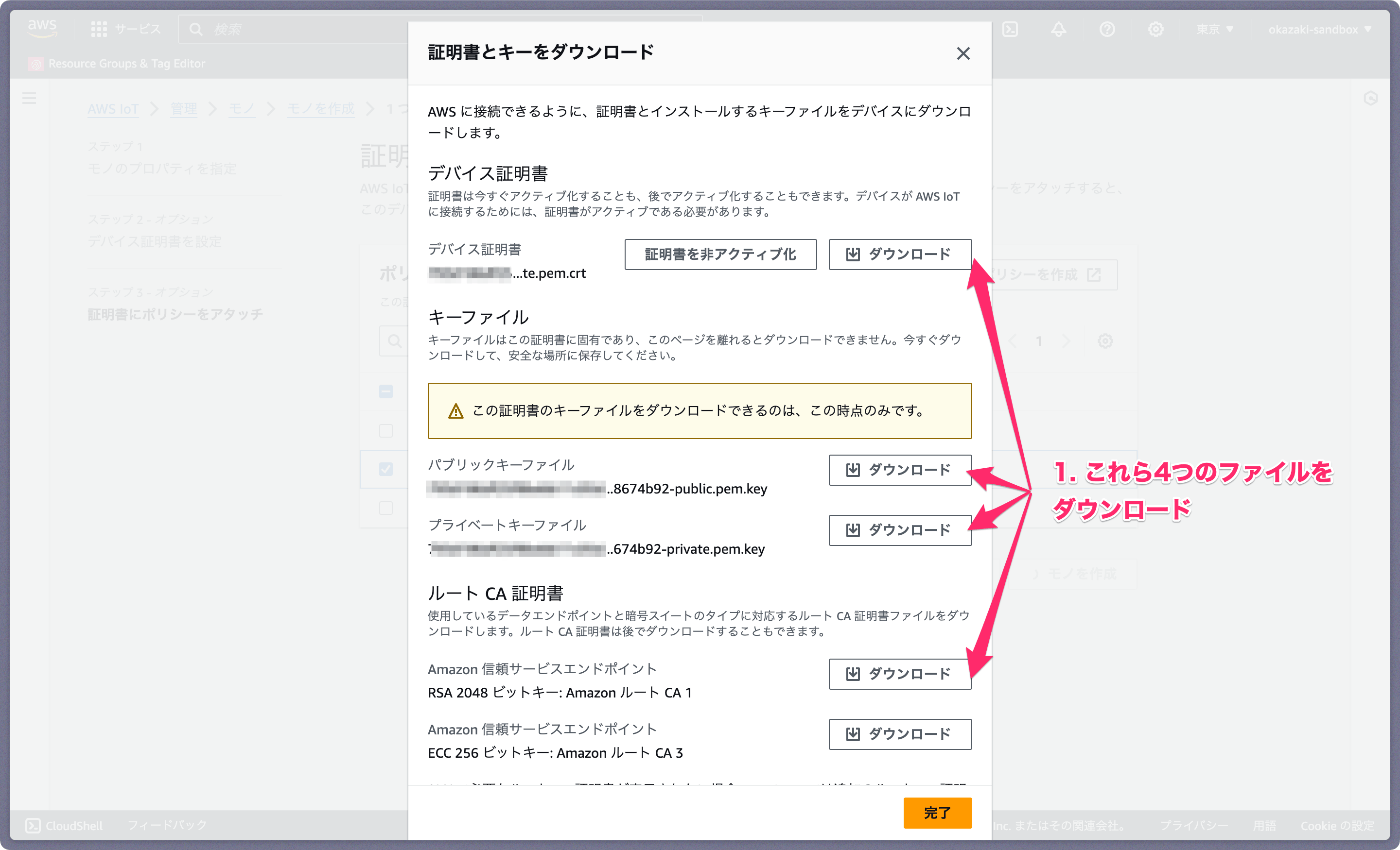The width and height of the screenshot is (1400, 850).
Task: Select the private.pem.key file name text
Action: [596, 549]
